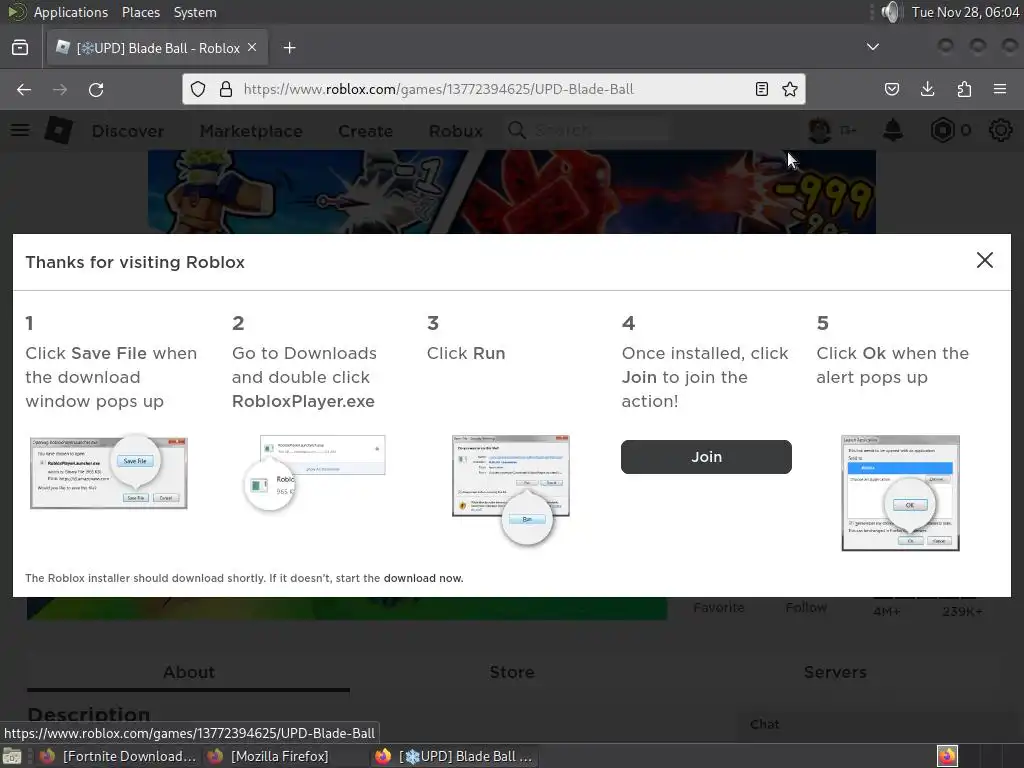Open the Marketplace page
1024x768 pixels.
click(x=251, y=131)
